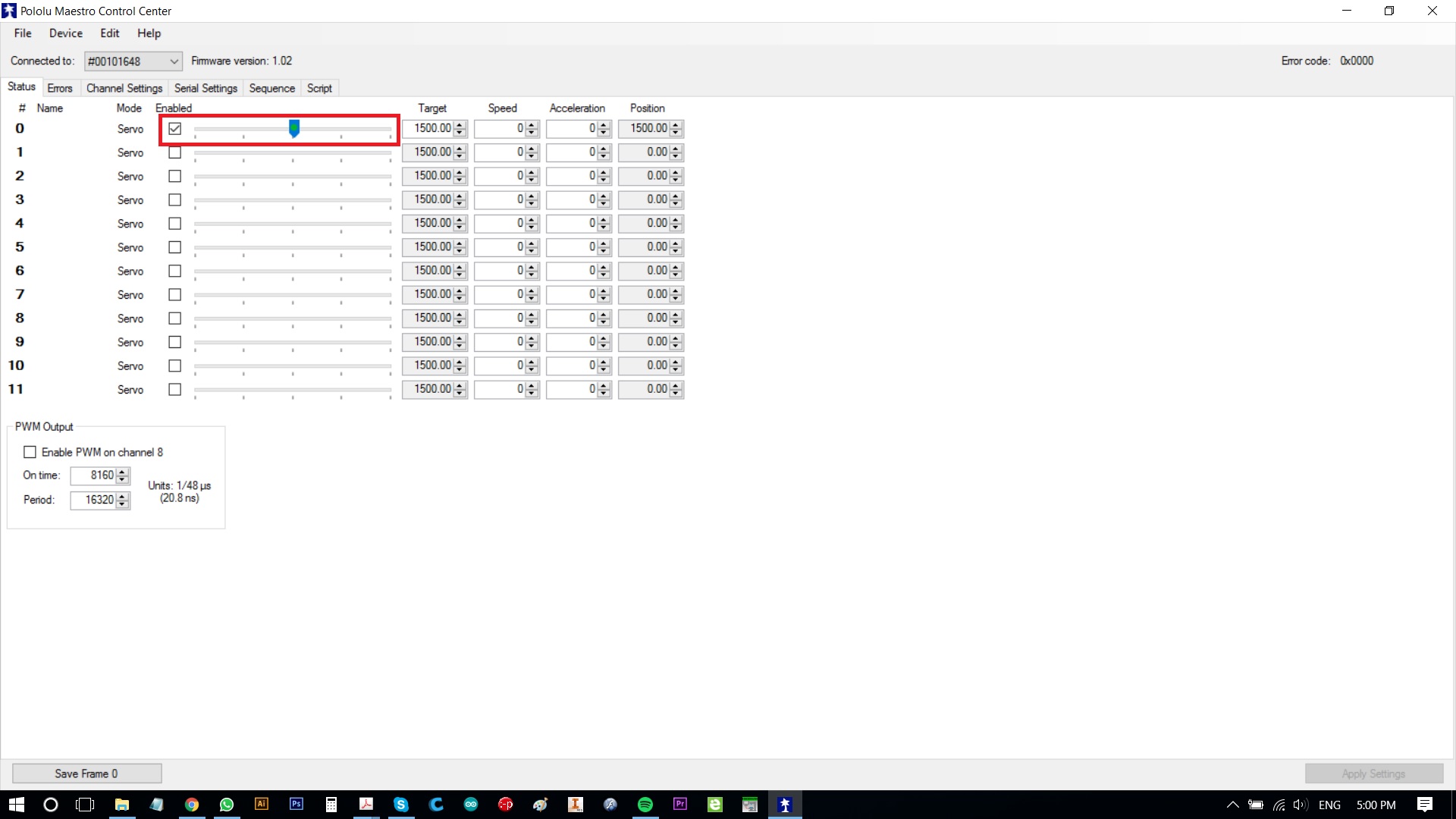Increase channel 0 Acceleration with up arrow
The width and height of the screenshot is (1456, 819).
point(604,125)
